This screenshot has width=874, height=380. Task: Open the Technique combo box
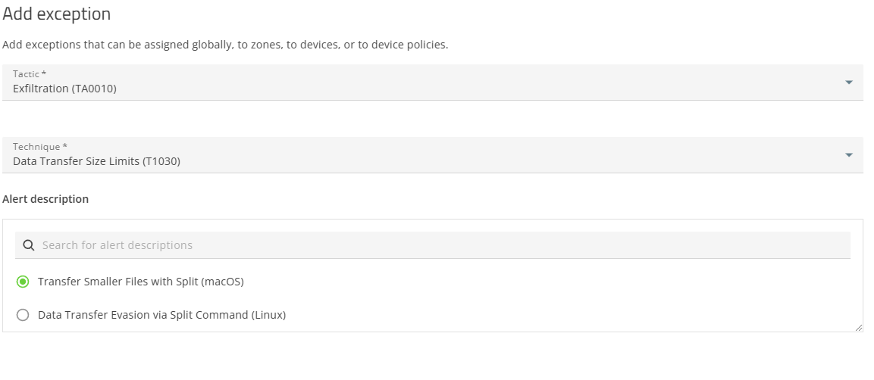[x=433, y=155]
